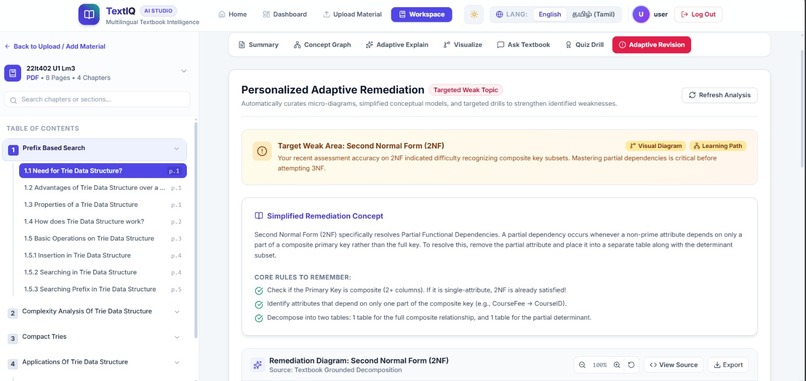
Task: Click Source: Textbook Grounded Decomposition text
Action: coord(336,370)
